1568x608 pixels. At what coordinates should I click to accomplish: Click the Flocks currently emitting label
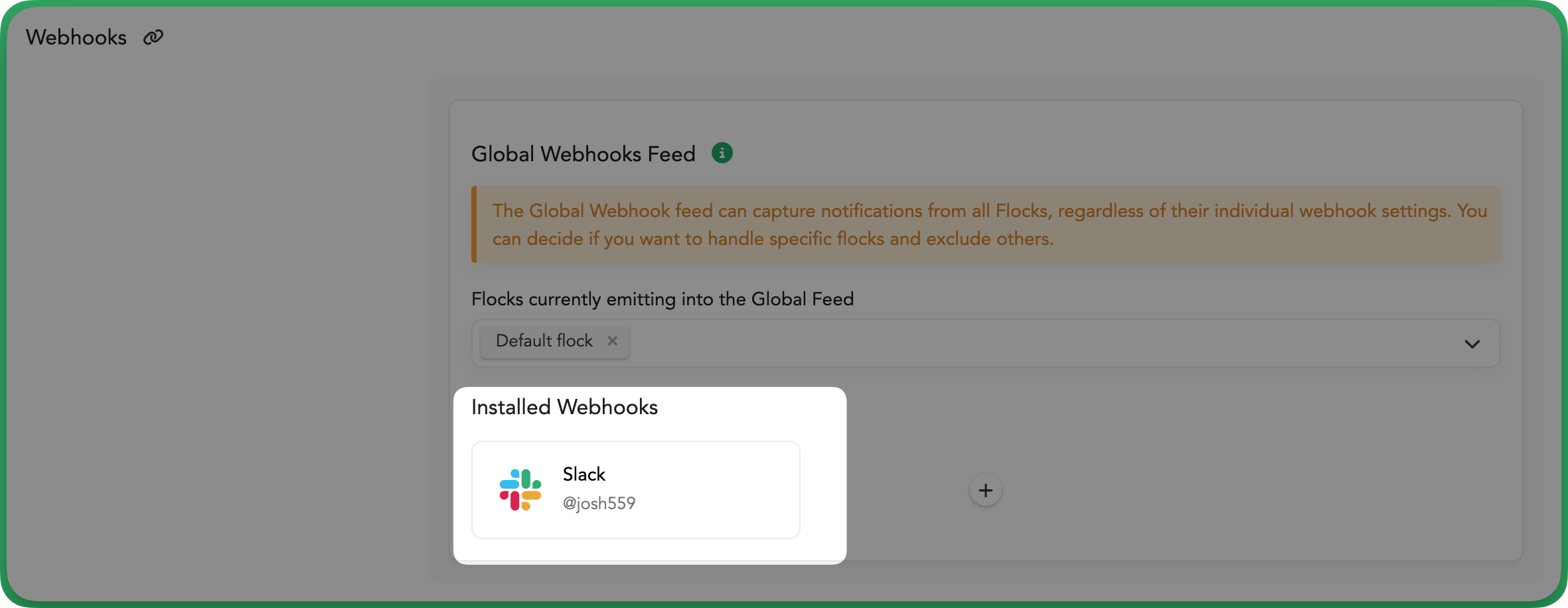(x=663, y=299)
